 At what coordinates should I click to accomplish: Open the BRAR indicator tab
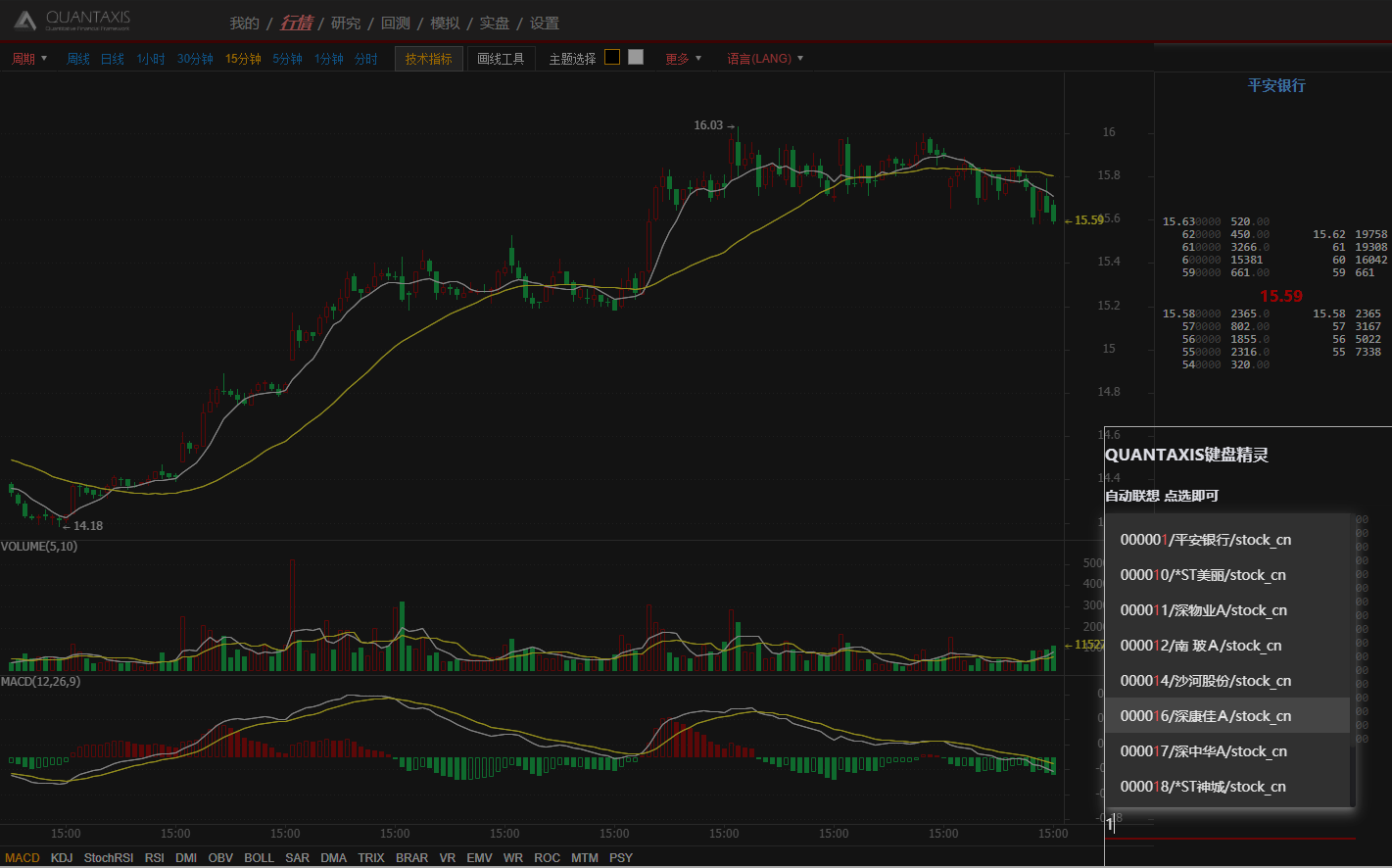click(412, 858)
